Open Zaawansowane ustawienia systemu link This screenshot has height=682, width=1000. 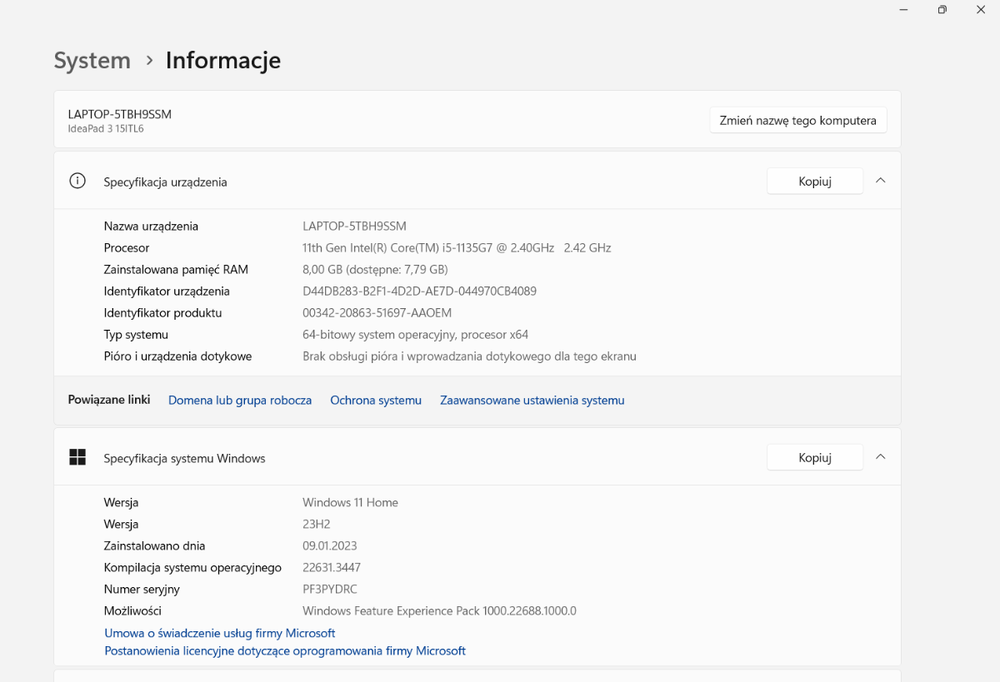[x=532, y=400]
